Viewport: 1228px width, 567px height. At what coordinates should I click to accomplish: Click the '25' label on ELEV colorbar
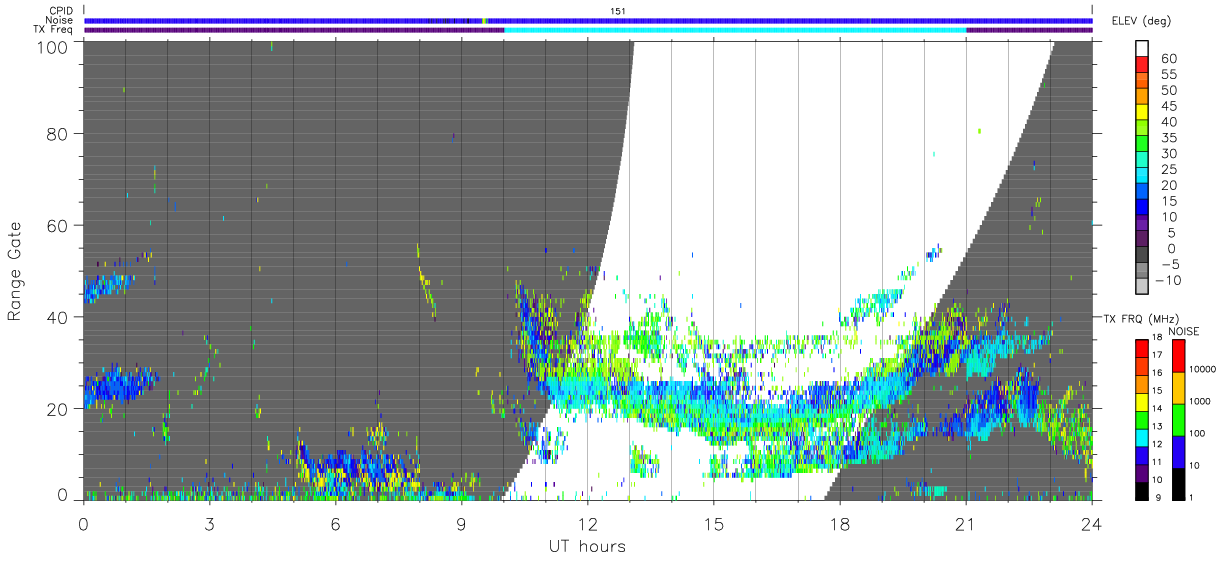(1168, 169)
